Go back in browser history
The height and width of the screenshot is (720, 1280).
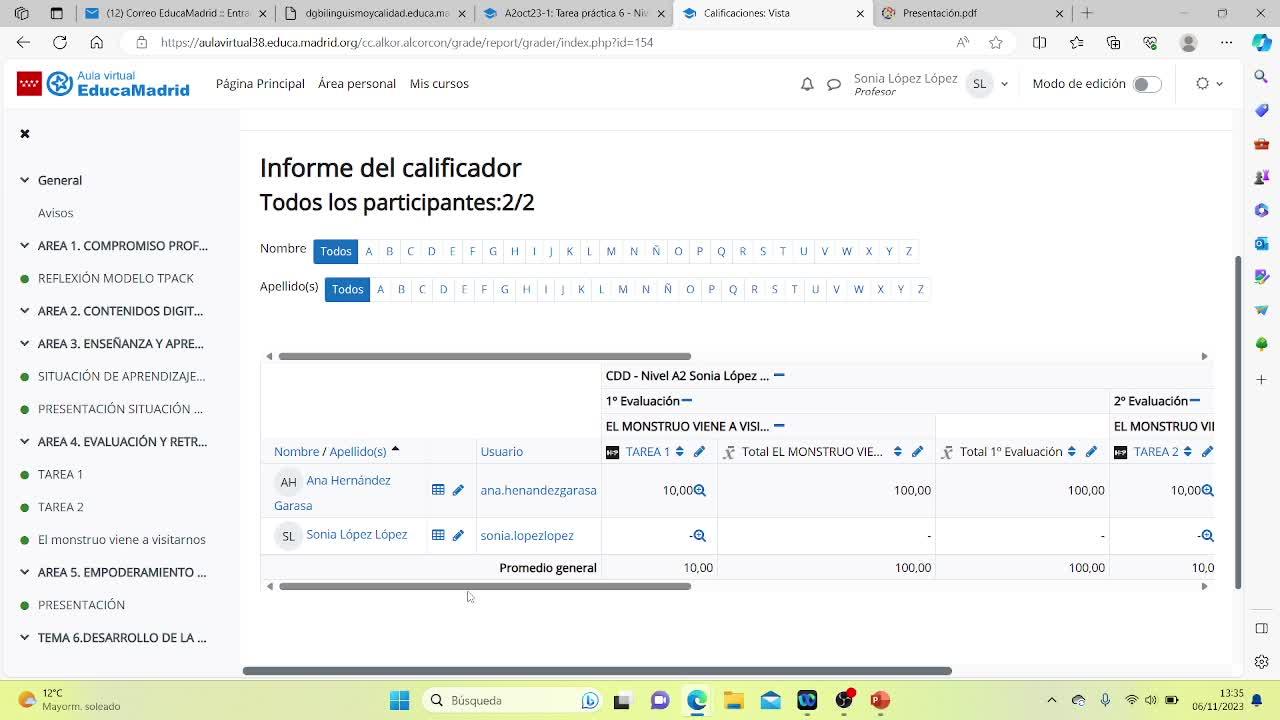click(24, 42)
